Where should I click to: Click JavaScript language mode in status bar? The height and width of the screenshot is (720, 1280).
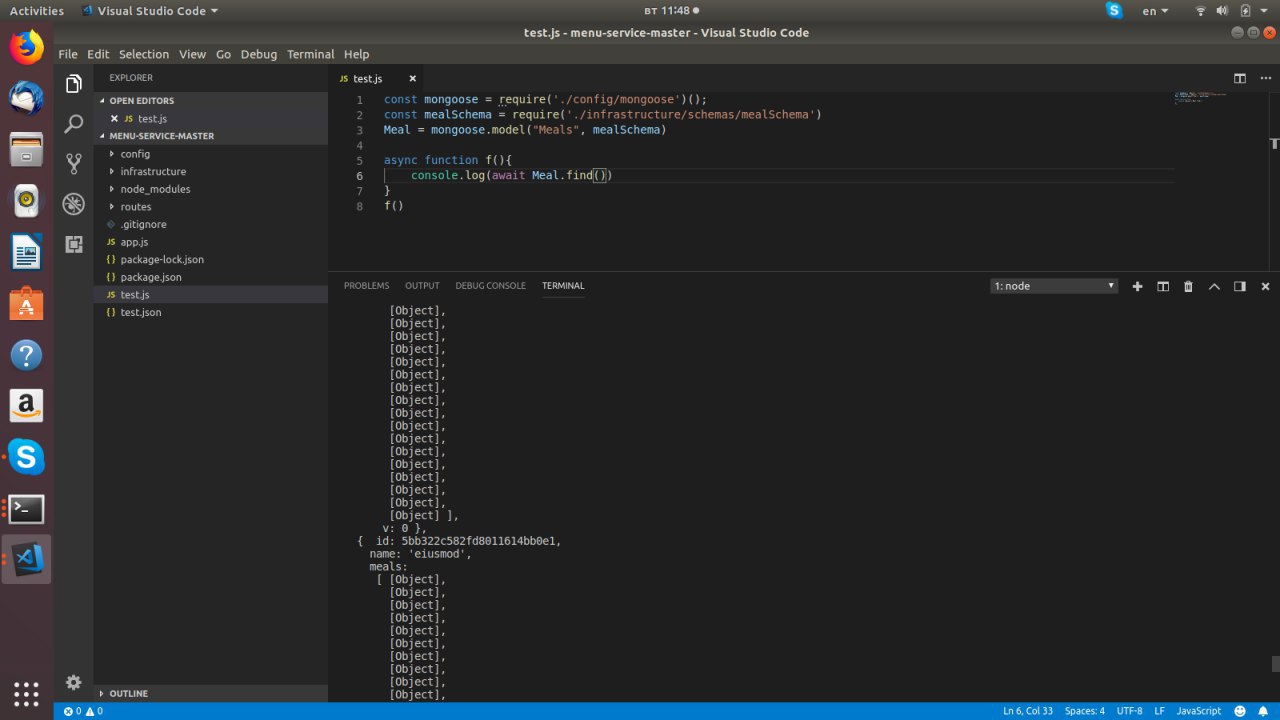[x=1198, y=711]
